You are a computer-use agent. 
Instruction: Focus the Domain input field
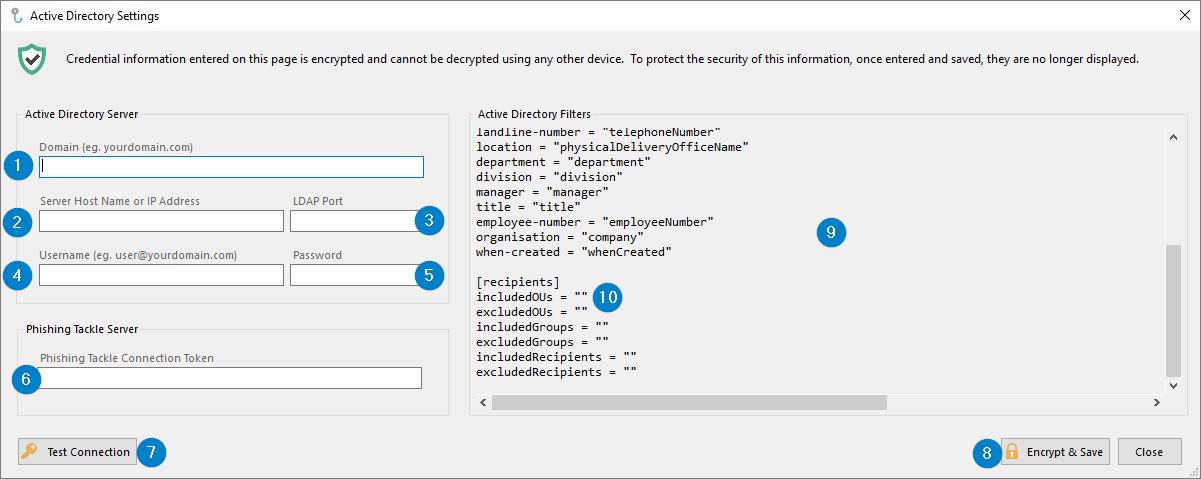click(x=231, y=167)
